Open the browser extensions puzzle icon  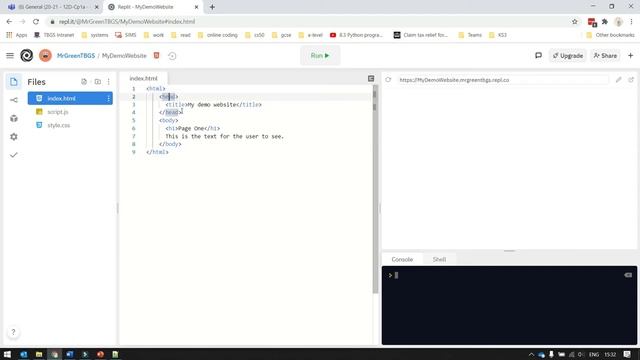click(x=605, y=22)
